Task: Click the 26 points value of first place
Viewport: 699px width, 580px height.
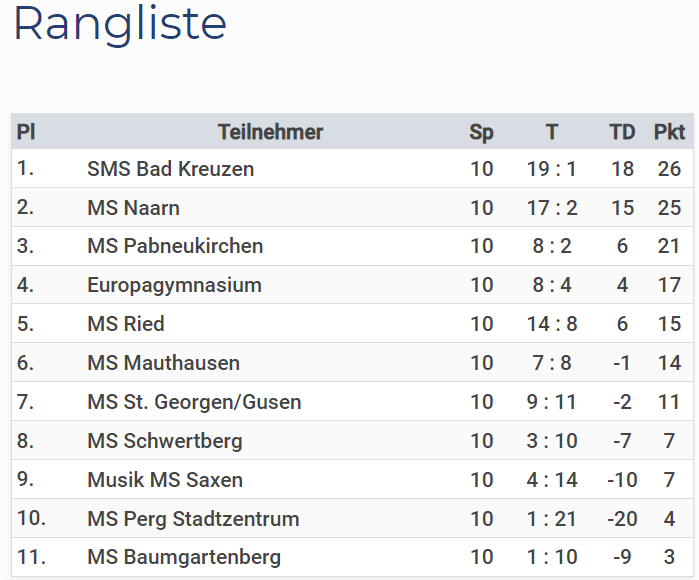Action: [x=669, y=169]
